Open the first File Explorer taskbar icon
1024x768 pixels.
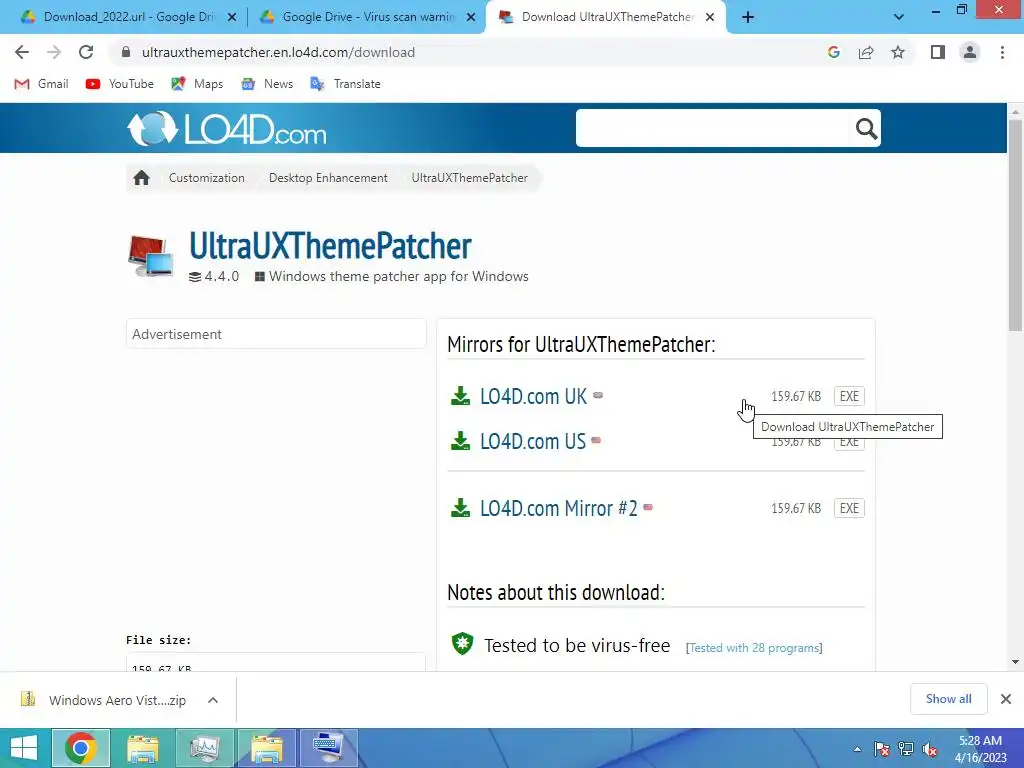point(142,748)
